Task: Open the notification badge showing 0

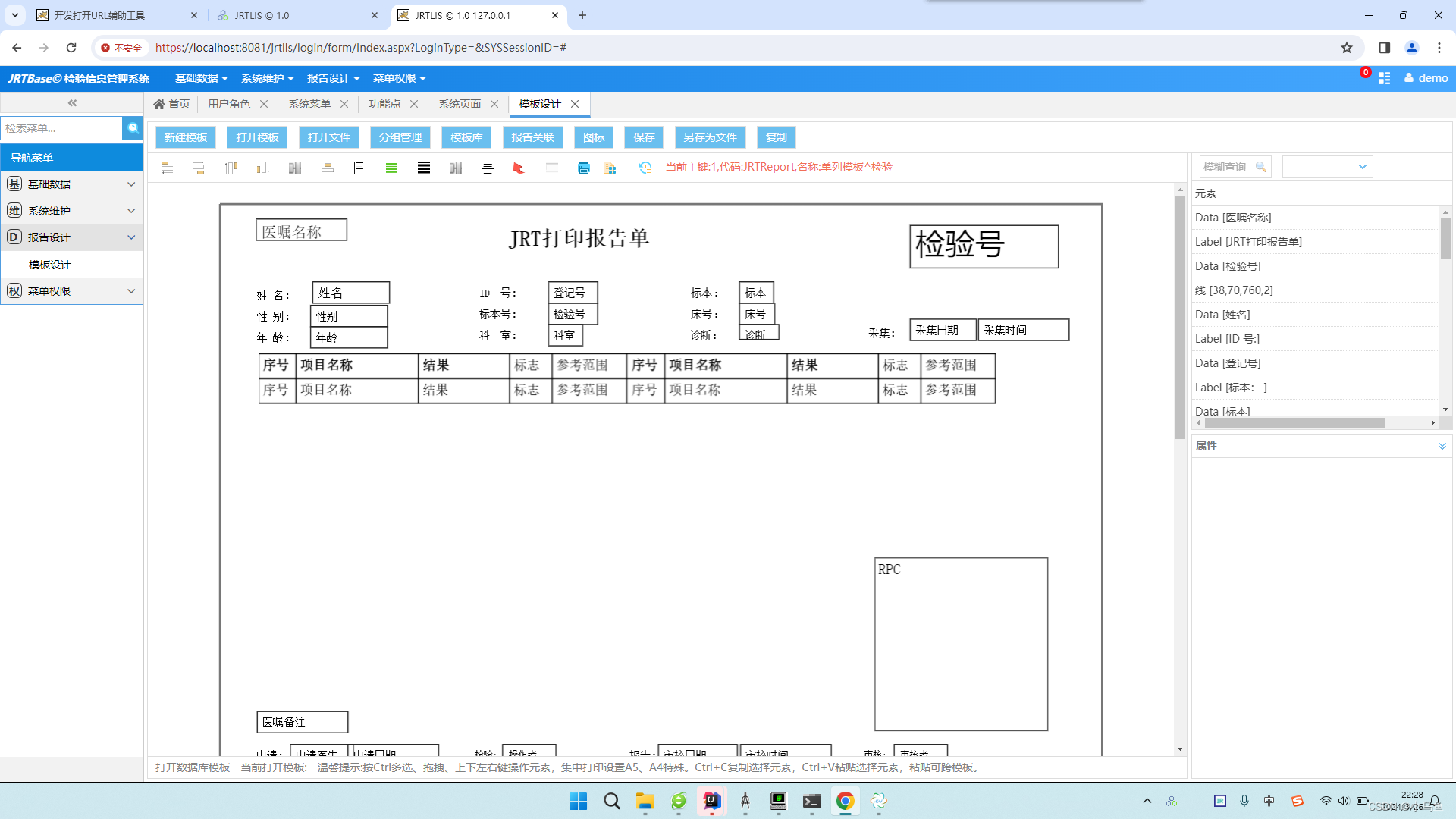Action: click(x=1365, y=73)
